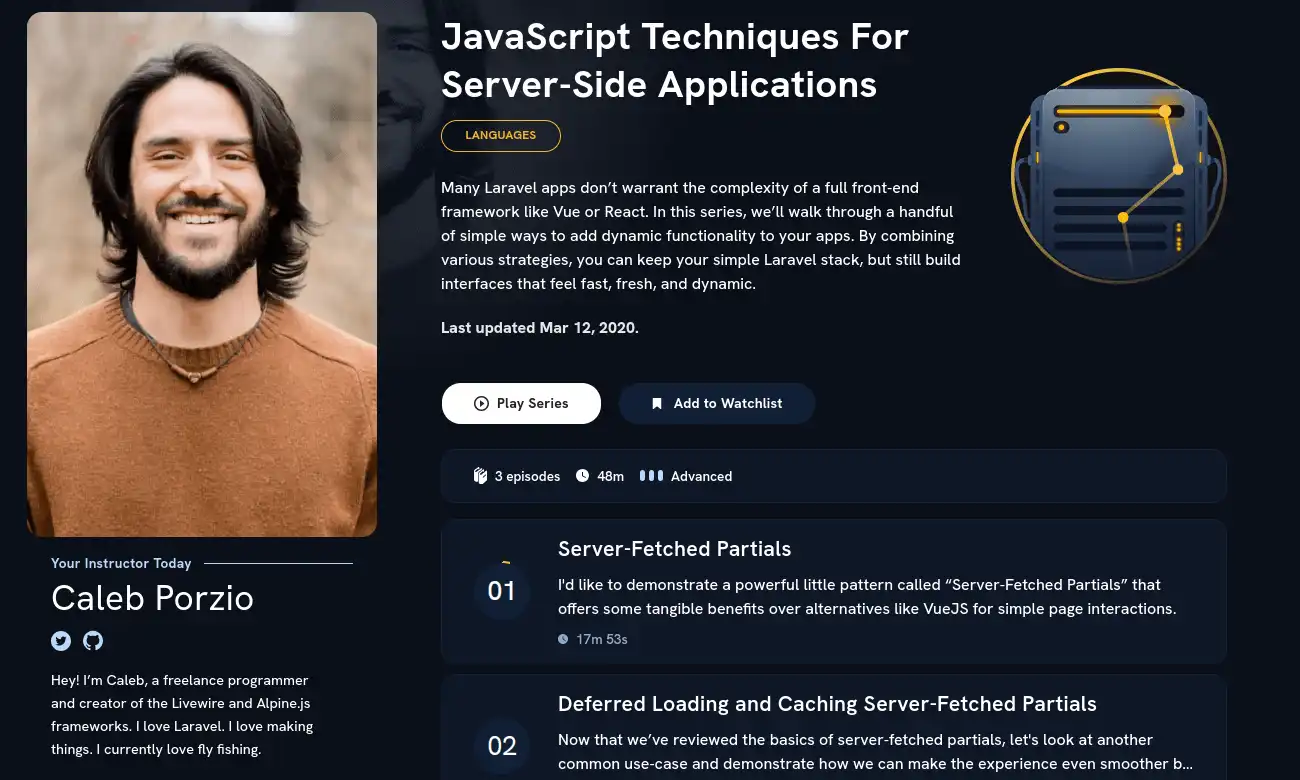Viewport: 1300px width, 780px height.
Task: Play the series
Action: coord(521,404)
